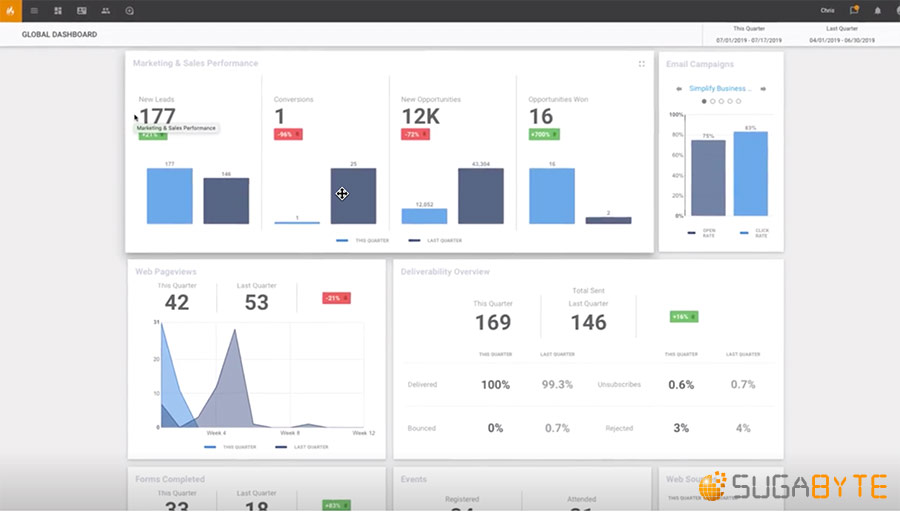Open the dashboard grid icon in top bar
This screenshot has height=512, width=900.
coord(58,11)
